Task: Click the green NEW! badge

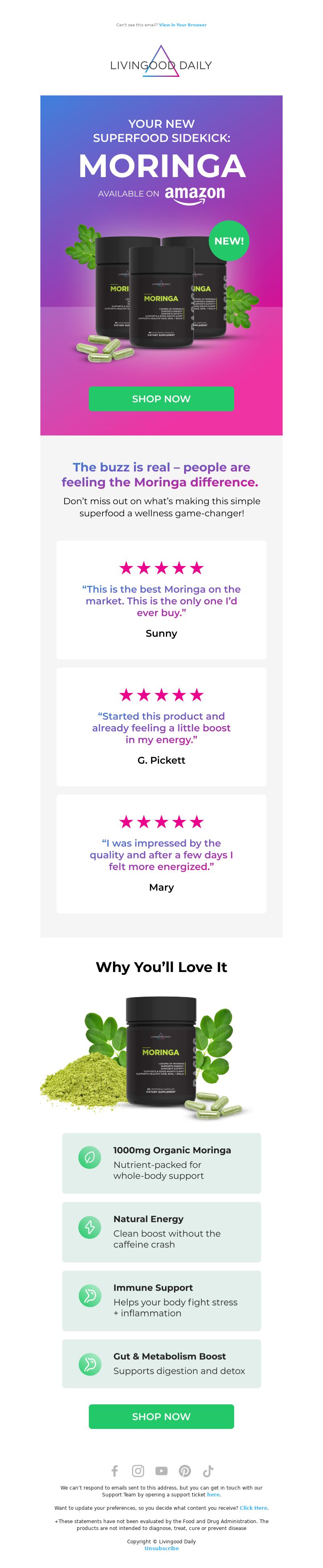Action: 229,241
